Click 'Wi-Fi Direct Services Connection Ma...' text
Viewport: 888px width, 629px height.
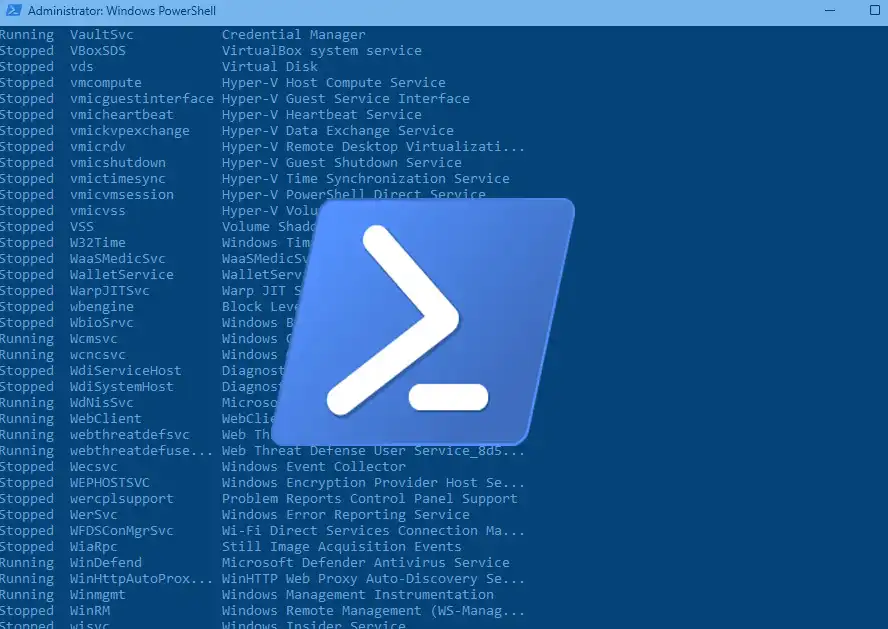point(373,530)
